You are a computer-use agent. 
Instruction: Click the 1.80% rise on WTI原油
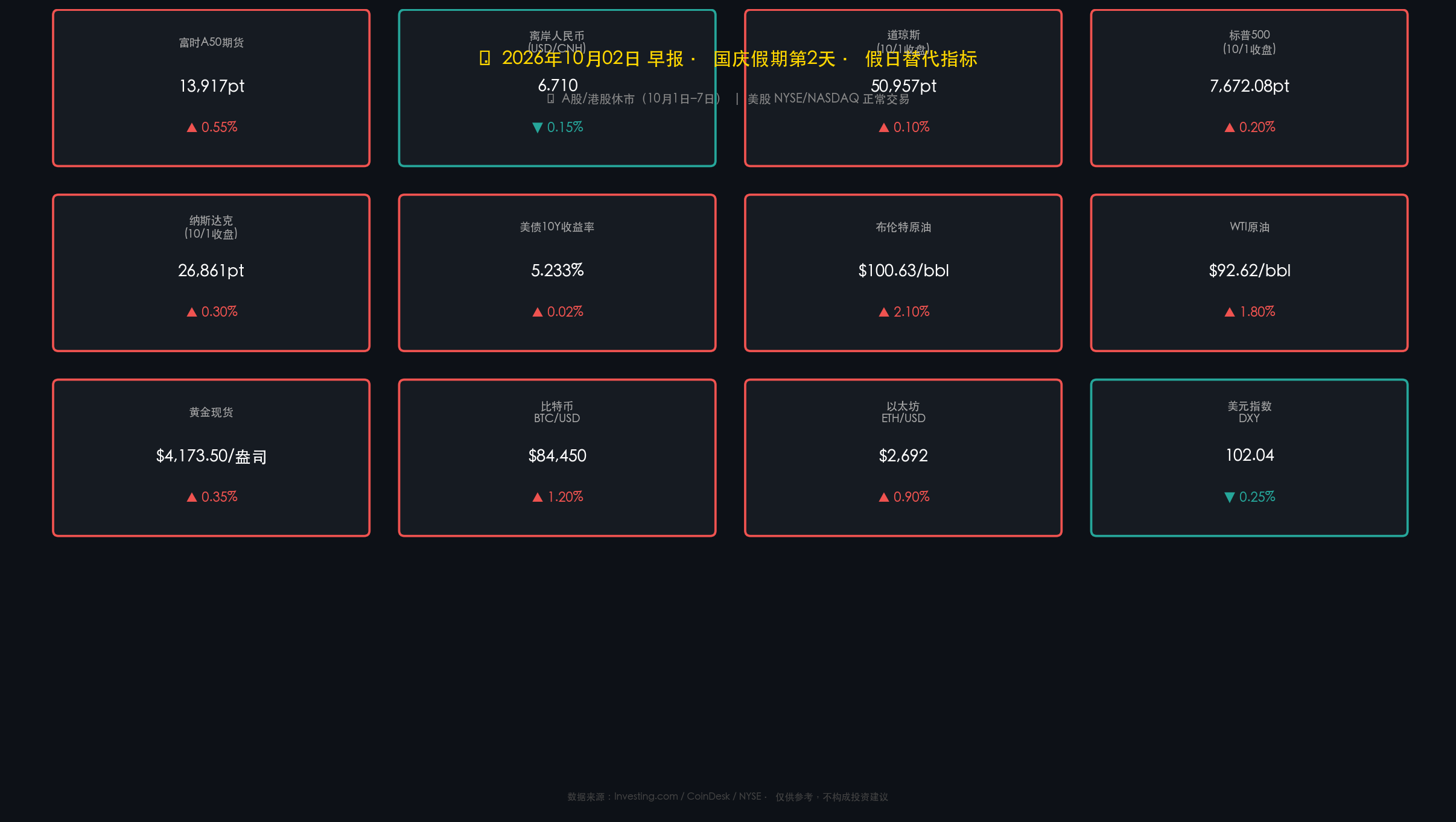[1250, 312]
